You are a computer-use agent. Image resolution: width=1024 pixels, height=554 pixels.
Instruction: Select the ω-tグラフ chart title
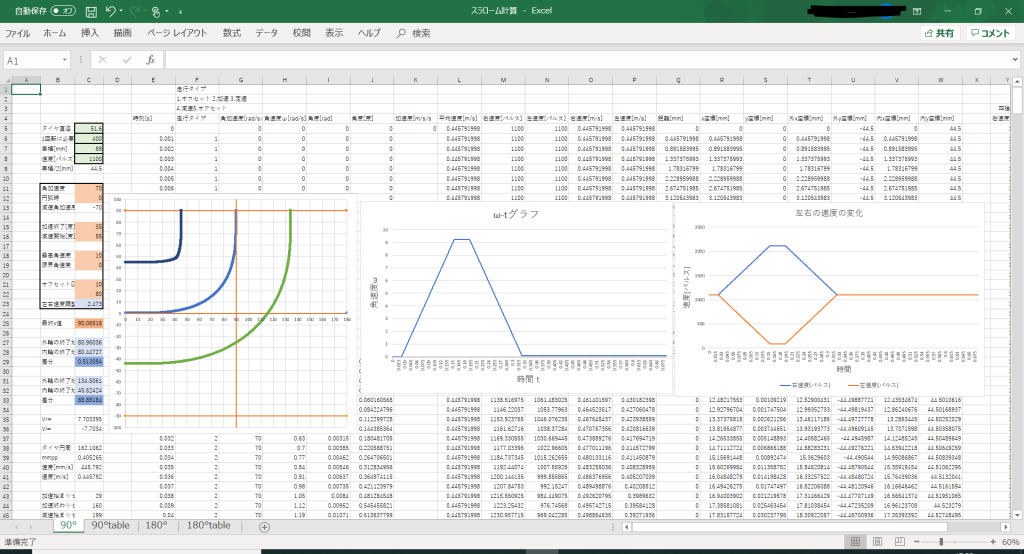tap(516, 214)
